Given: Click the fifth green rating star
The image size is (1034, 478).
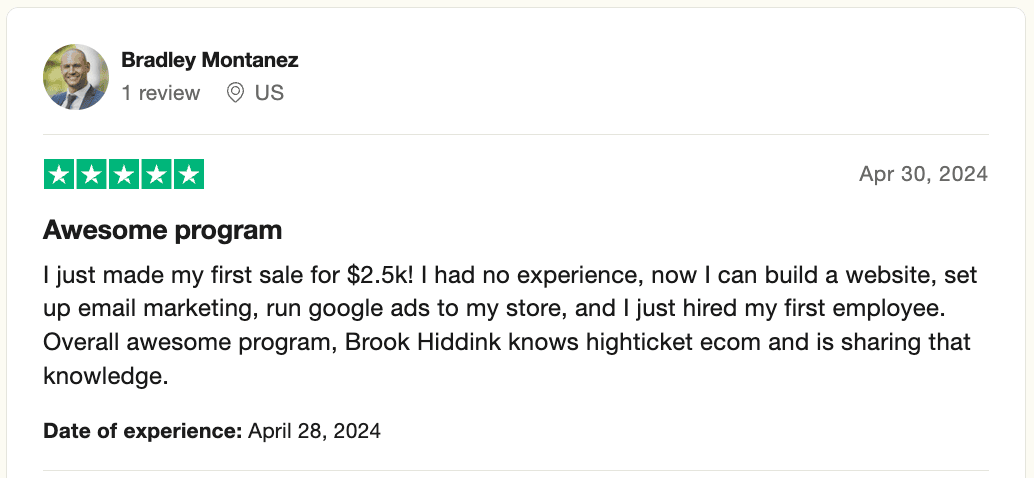Looking at the screenshot, I should pos(187,175).
